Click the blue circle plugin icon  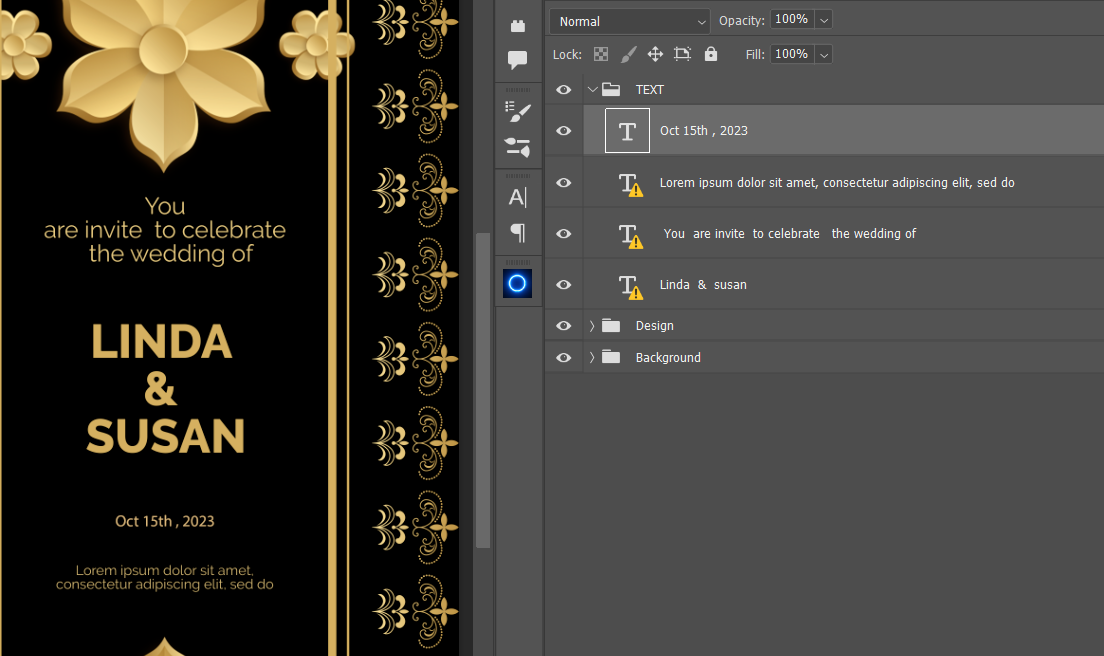(x=517, y=284)
